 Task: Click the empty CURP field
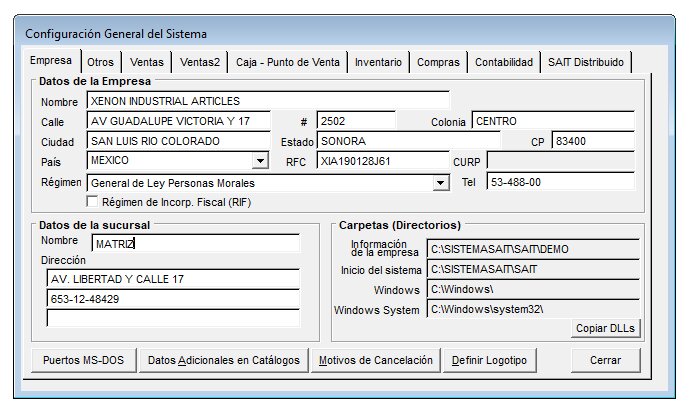(x=561, y=161)
